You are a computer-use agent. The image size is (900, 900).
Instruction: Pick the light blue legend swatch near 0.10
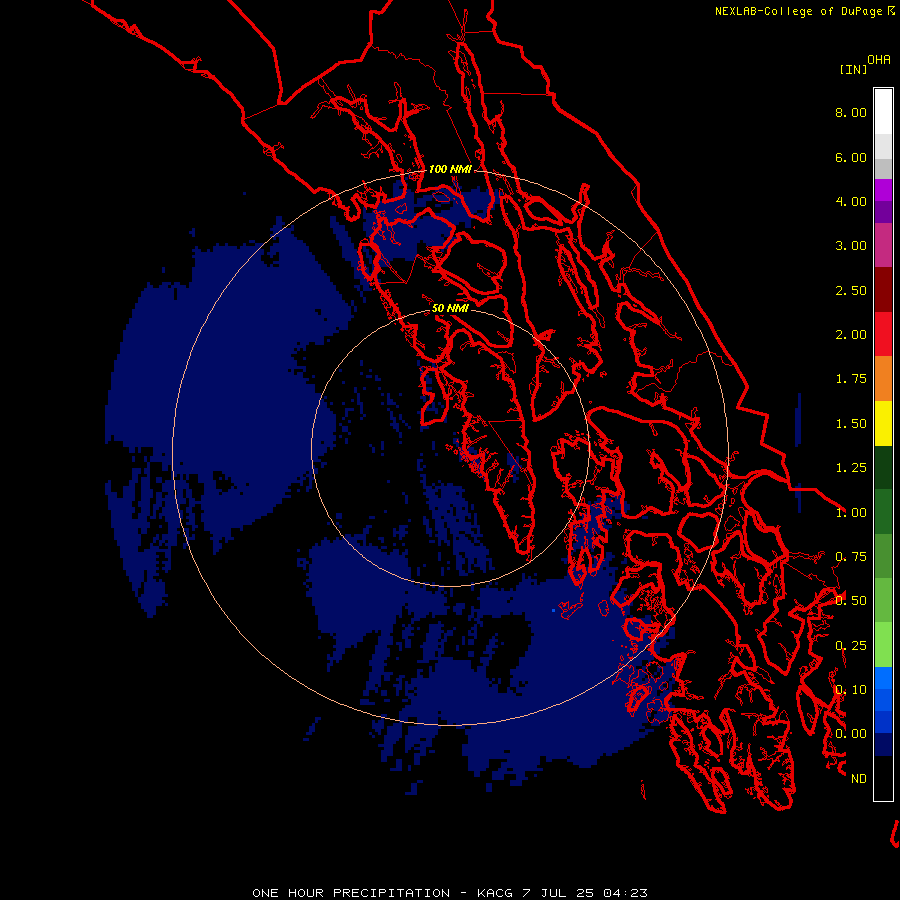pos(883,678)
